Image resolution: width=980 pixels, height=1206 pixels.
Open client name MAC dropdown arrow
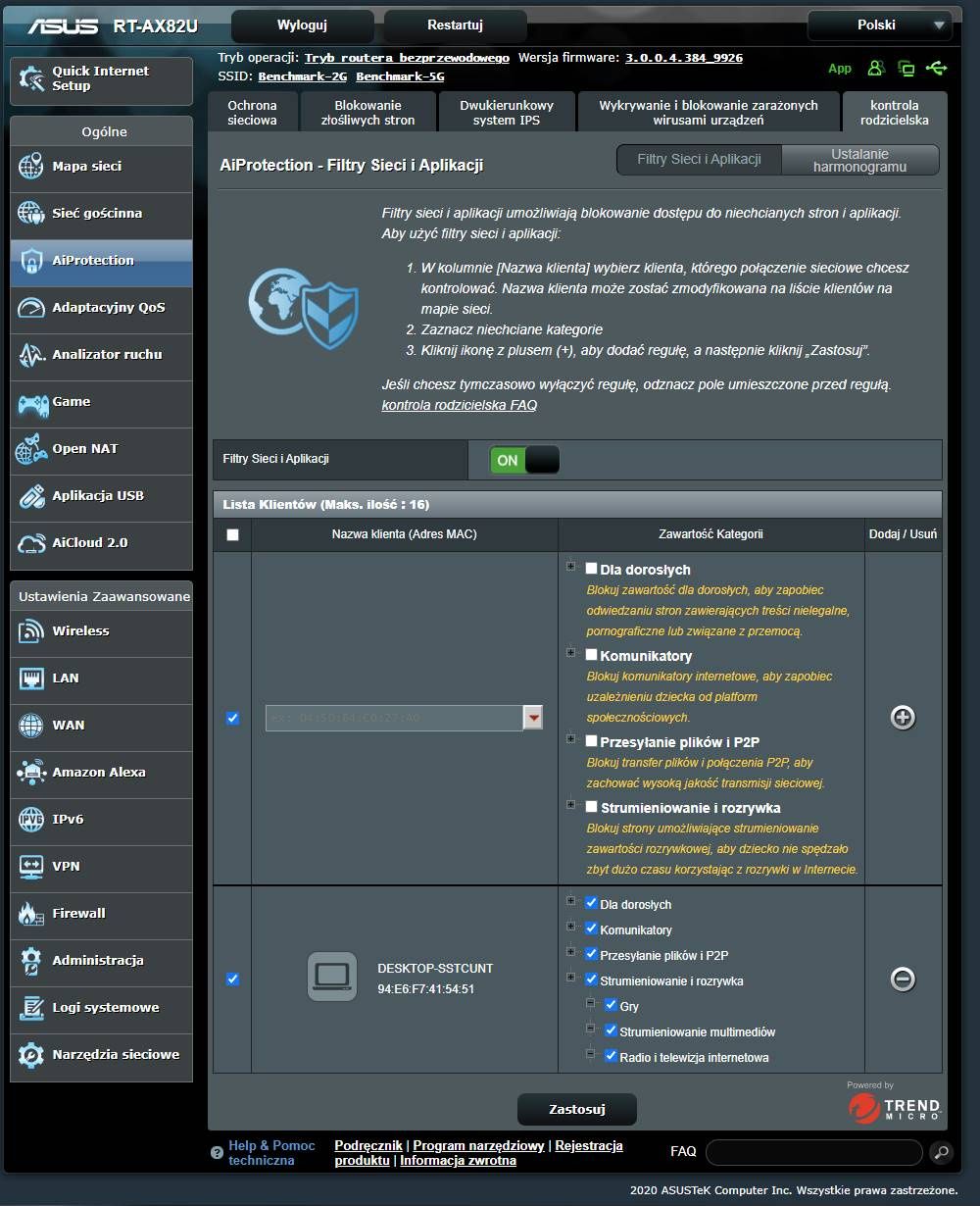[x=533, y=718]
